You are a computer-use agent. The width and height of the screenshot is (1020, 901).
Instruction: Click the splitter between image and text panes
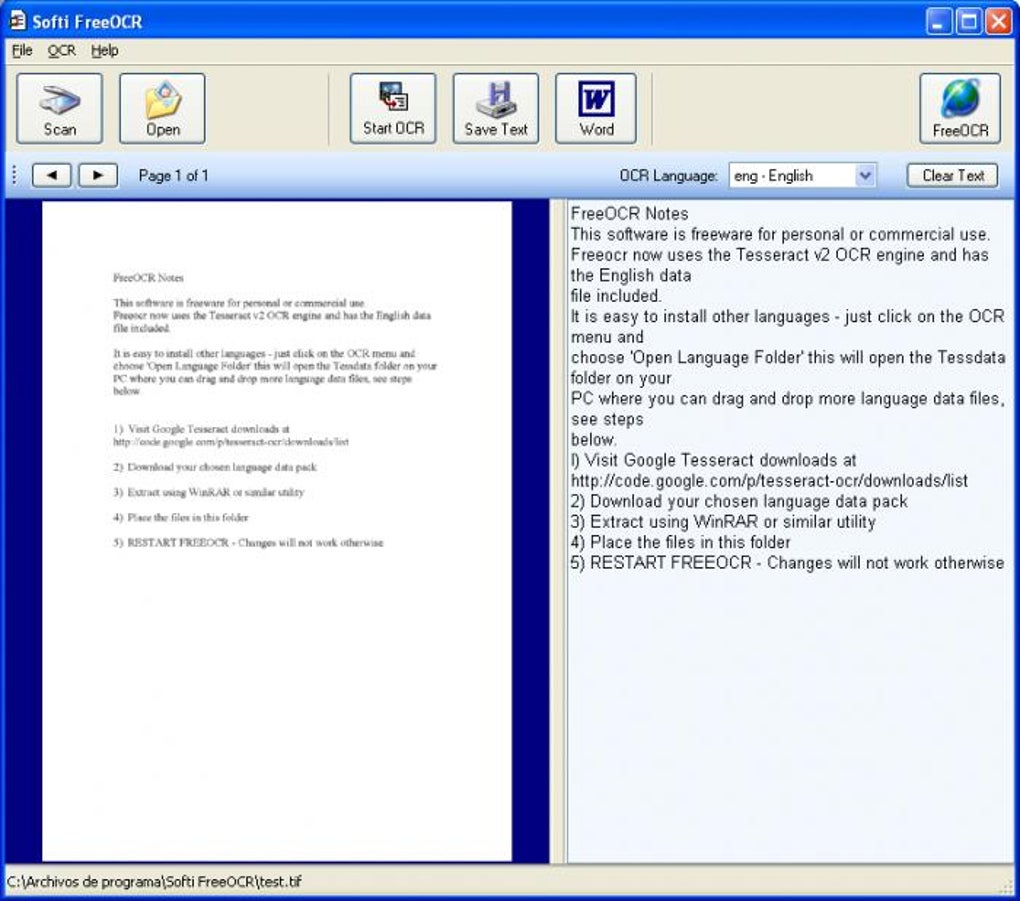coord(558,531)
